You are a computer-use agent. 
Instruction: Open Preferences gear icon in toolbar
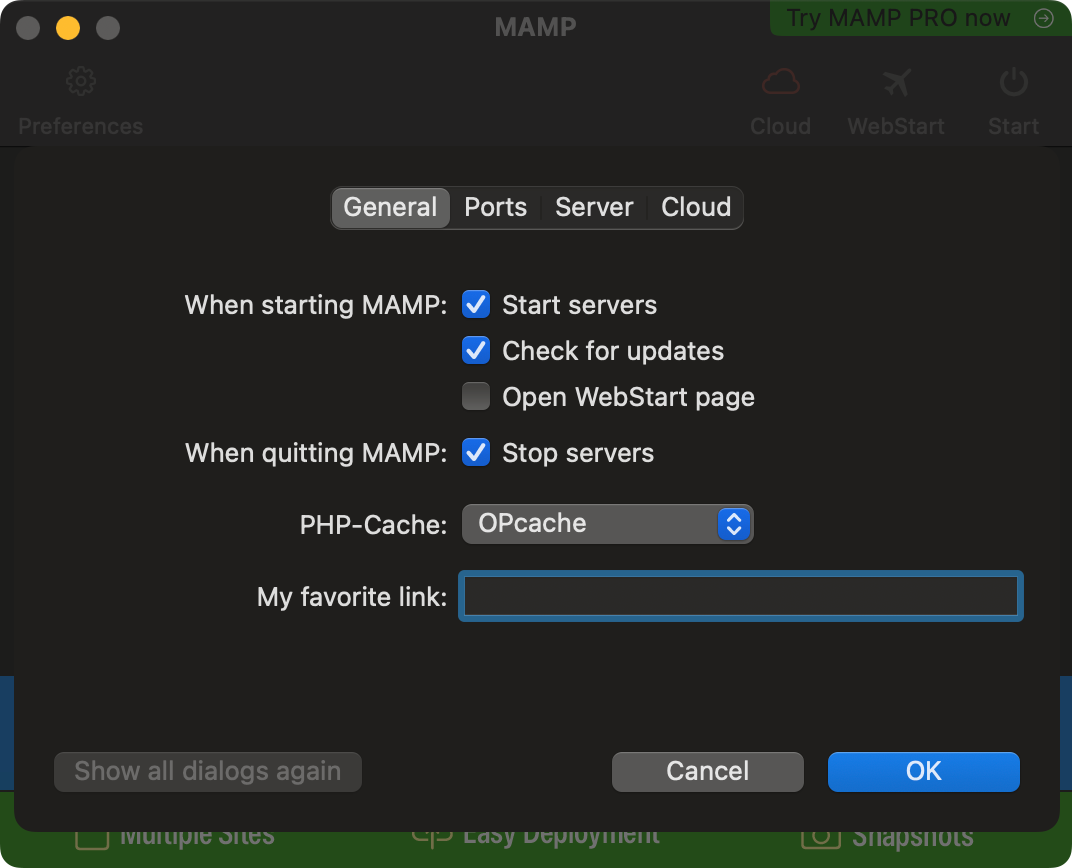81,81
